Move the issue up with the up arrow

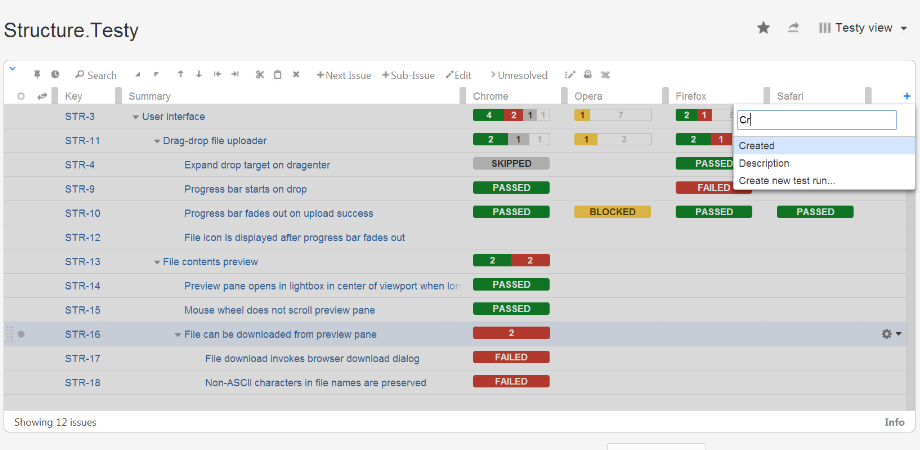point(180,75)
